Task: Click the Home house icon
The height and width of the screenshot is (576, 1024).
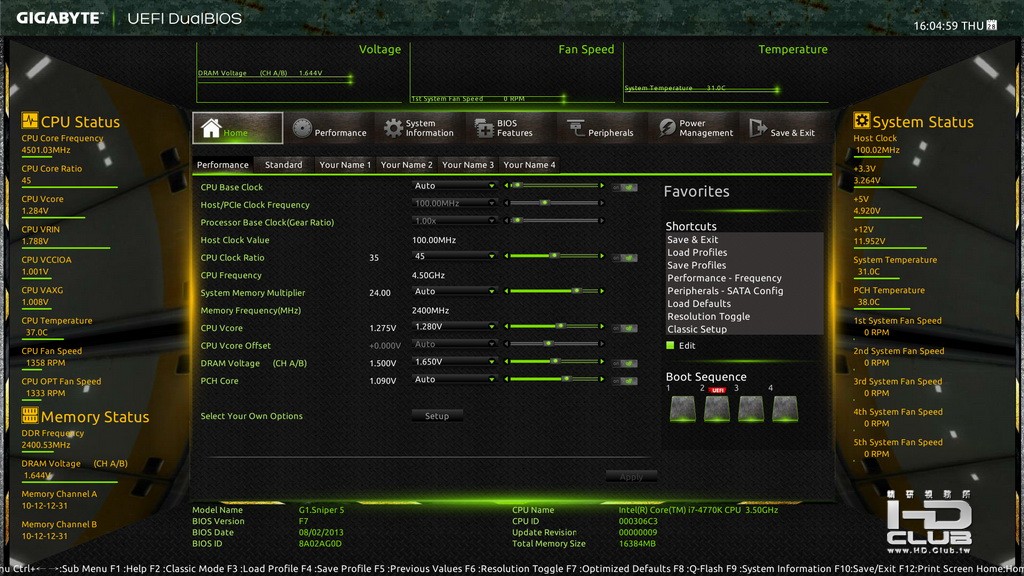Action: point(211,128)
